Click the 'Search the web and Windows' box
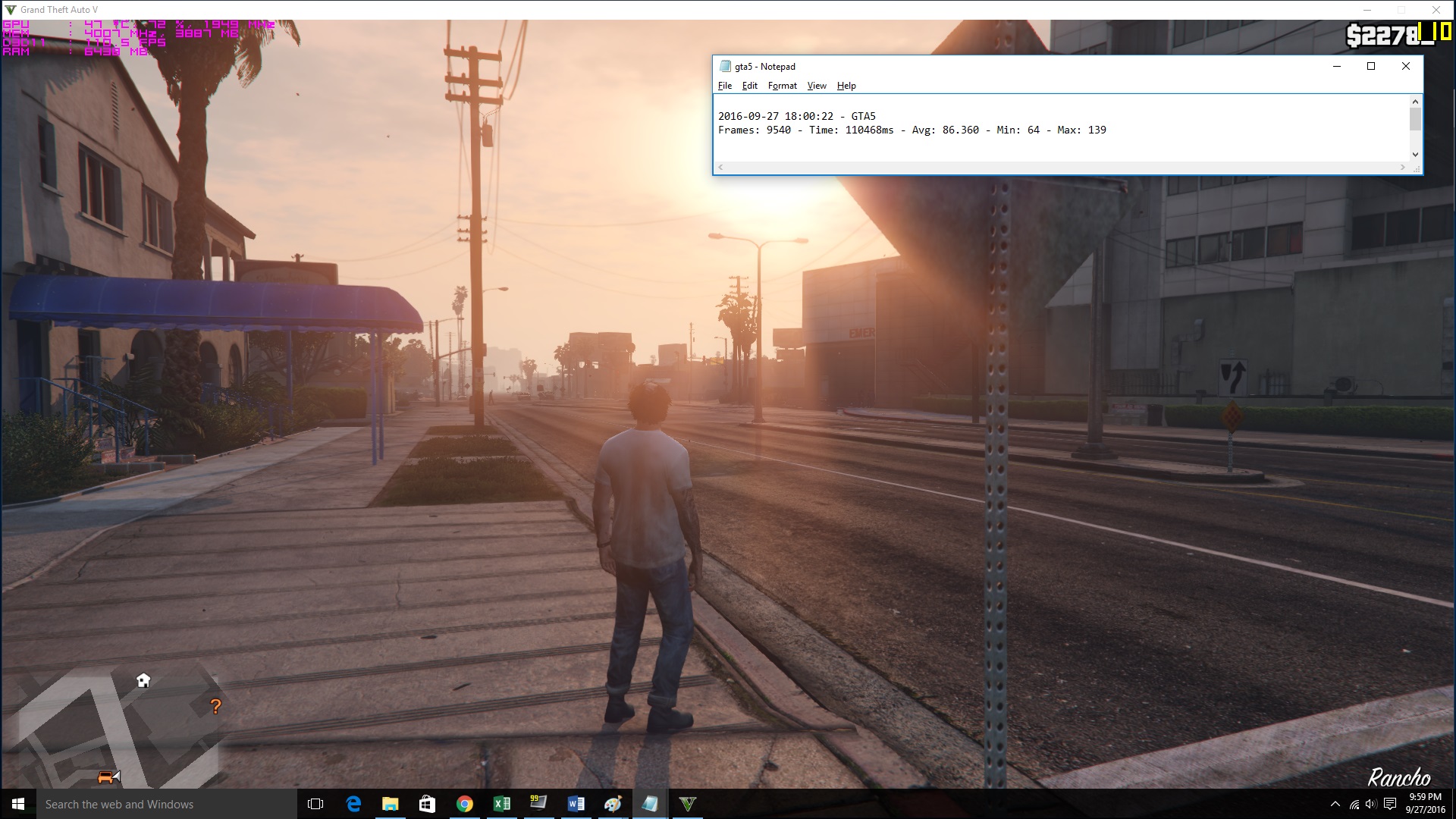Image resolution: width=1456 pixels, height=819 pixels. click(166, 804)
